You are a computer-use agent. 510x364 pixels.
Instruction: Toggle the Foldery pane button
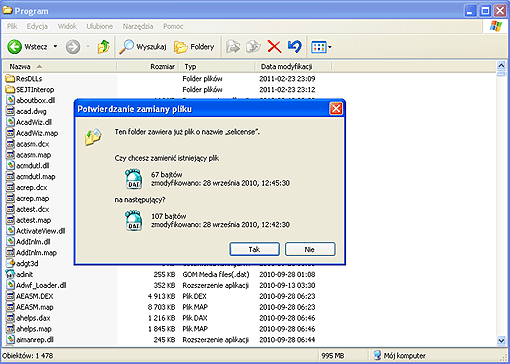(x=194, y=47)
